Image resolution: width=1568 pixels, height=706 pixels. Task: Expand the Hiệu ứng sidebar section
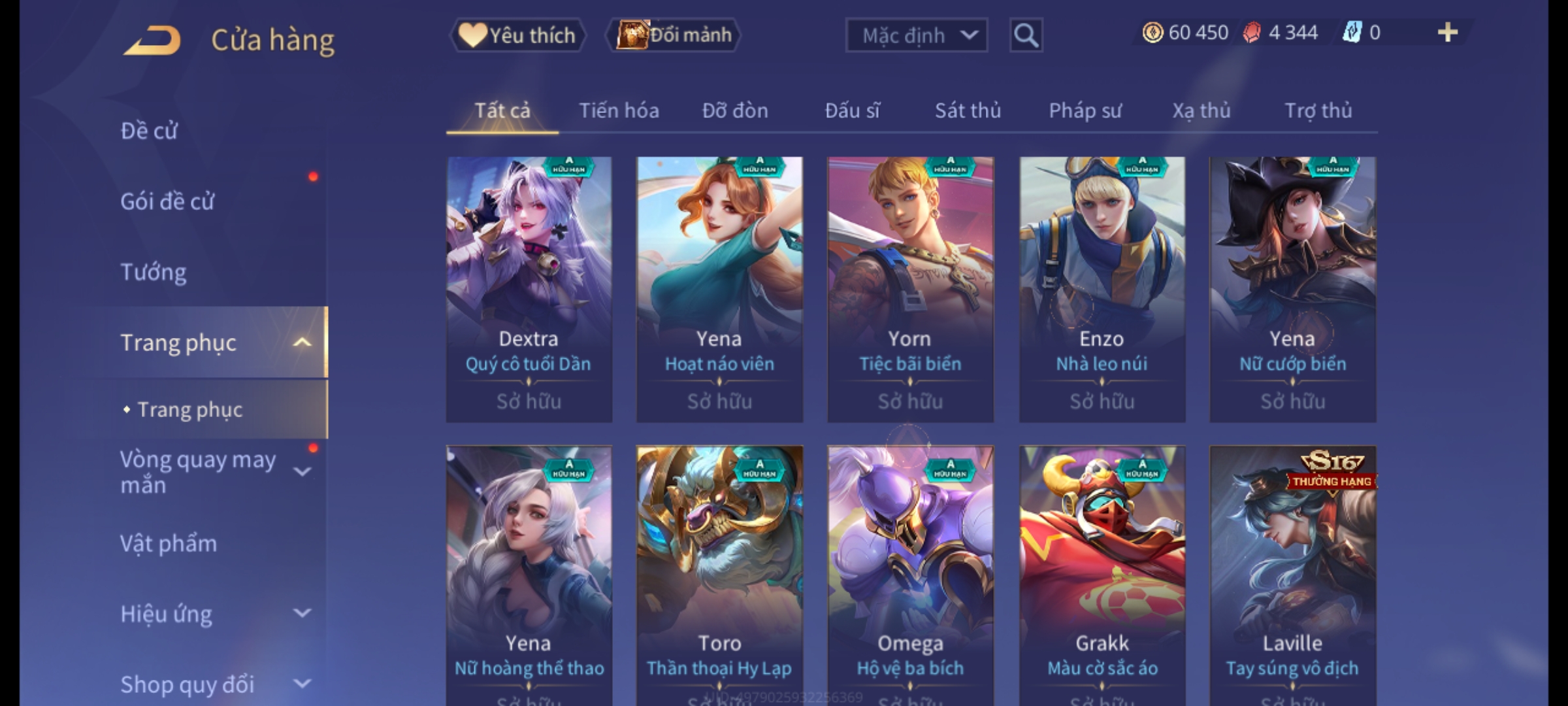pos(302,613)
